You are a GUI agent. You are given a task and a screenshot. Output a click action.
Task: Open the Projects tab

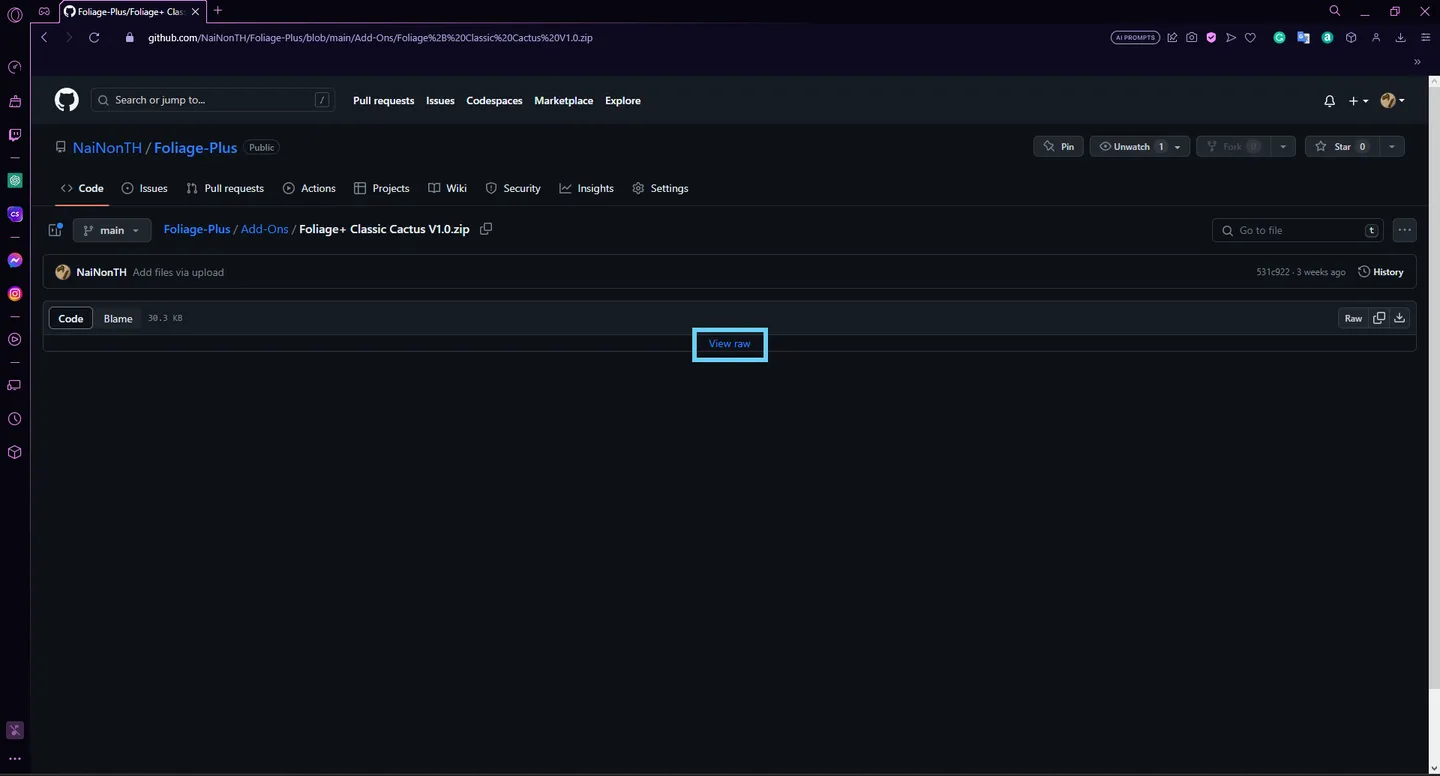pos(381,188)
